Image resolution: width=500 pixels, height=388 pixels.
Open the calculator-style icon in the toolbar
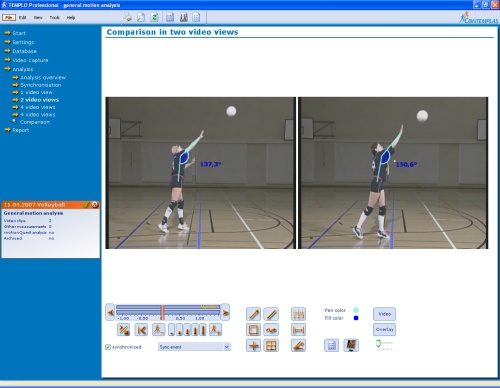click(x=170, y=17)
